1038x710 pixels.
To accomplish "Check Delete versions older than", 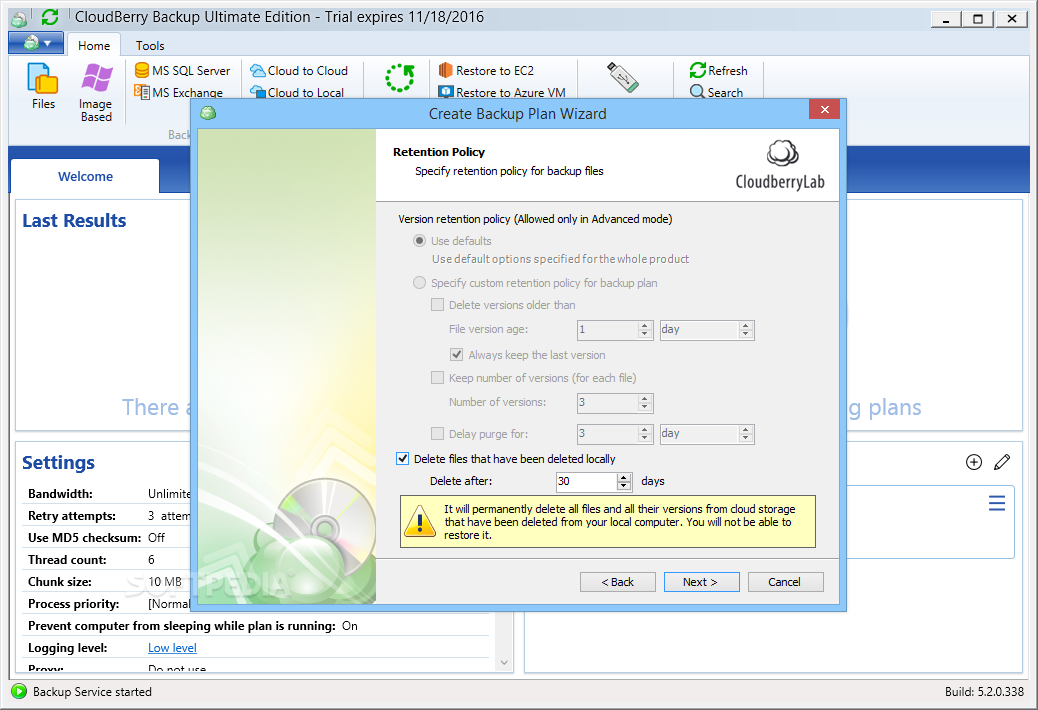I will point(437,304).
